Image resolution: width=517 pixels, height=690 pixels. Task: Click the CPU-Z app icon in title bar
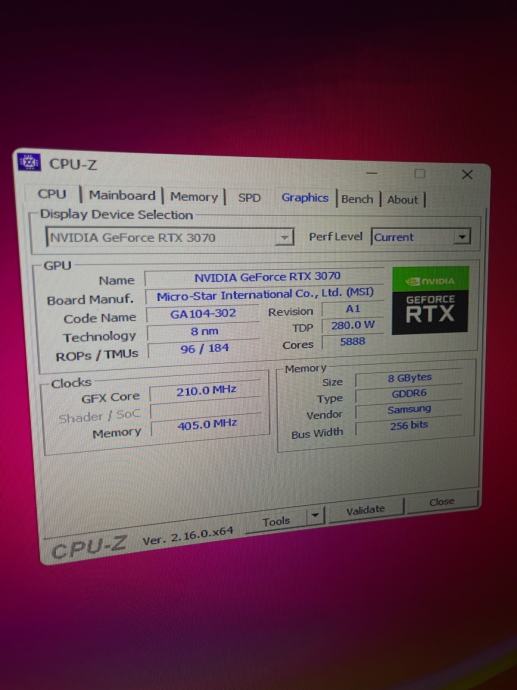tap(29, 161)
